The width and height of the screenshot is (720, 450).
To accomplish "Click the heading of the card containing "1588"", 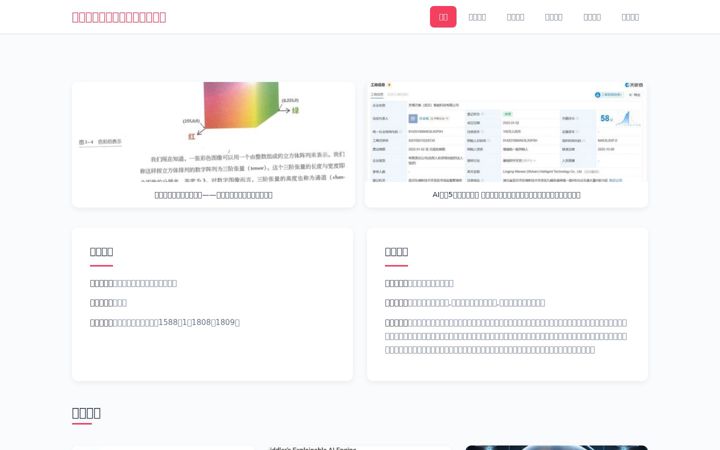I will (101, 252).
